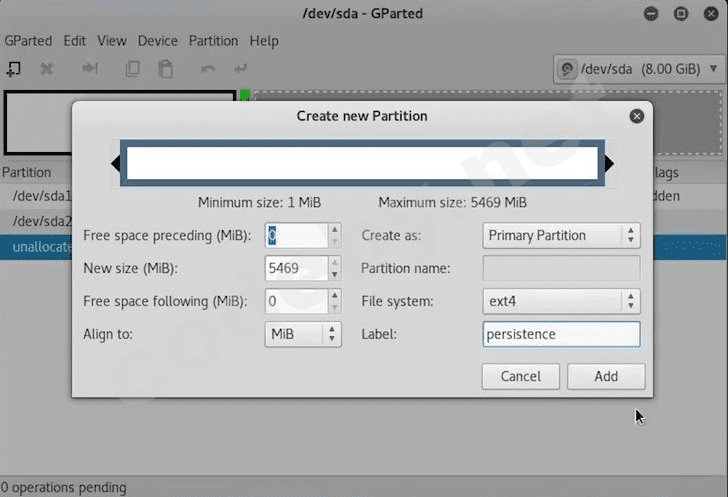Image resolution: width=728 pixels, height=497 pixels.
Task: Click into the Label text field
Action: tap(561, 334)
